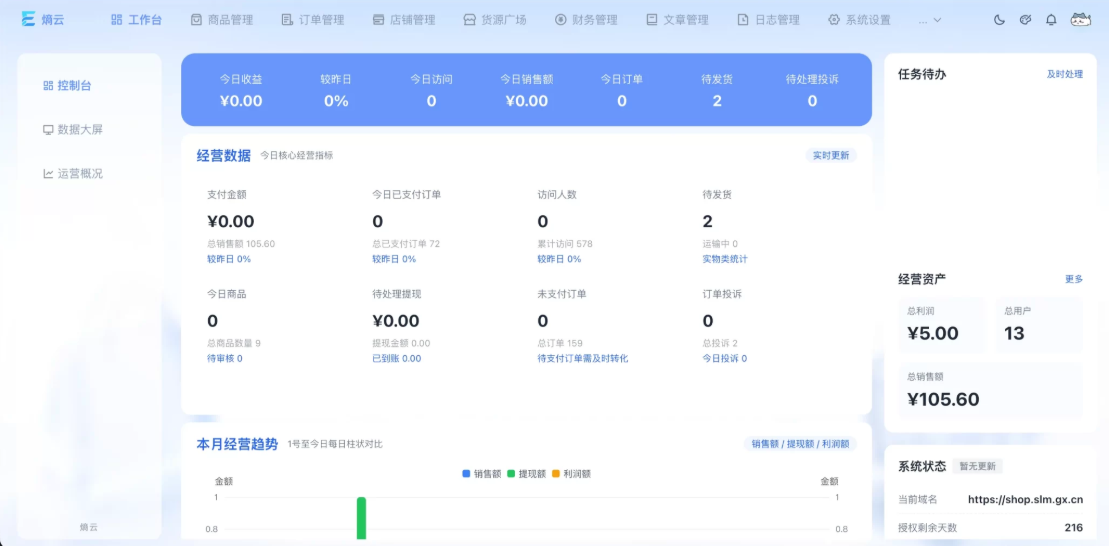Open the 工作台 nav item
The height and width of the screenshot is (559, 1110).
point(136,20)
